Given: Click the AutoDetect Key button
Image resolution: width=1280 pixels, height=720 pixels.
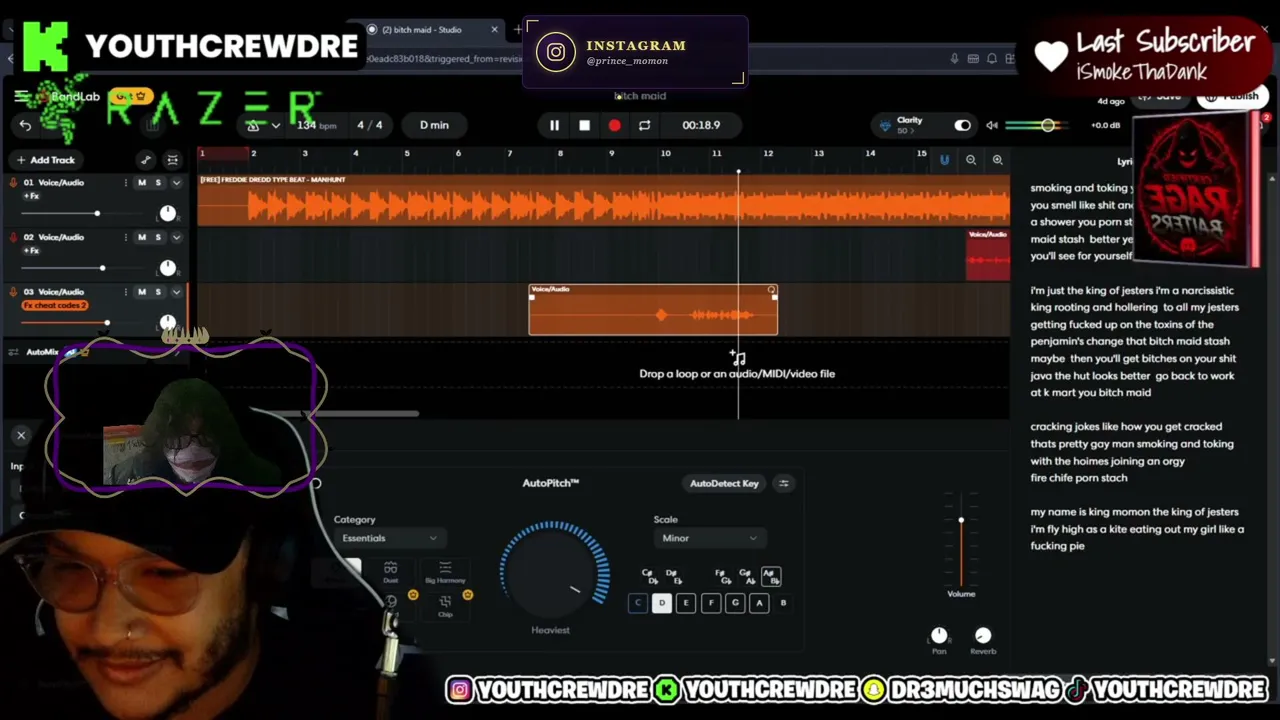Looking at the screenshot, I should click(x=724, y=484).
